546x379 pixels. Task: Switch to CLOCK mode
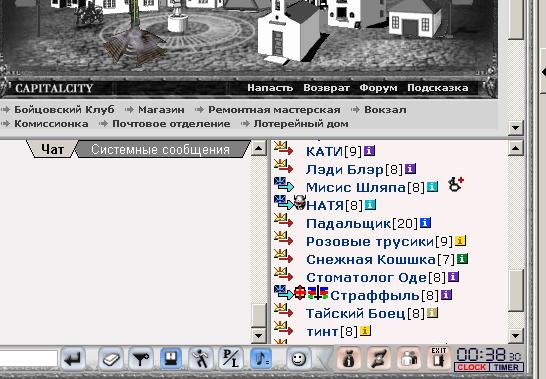(471, 367)
